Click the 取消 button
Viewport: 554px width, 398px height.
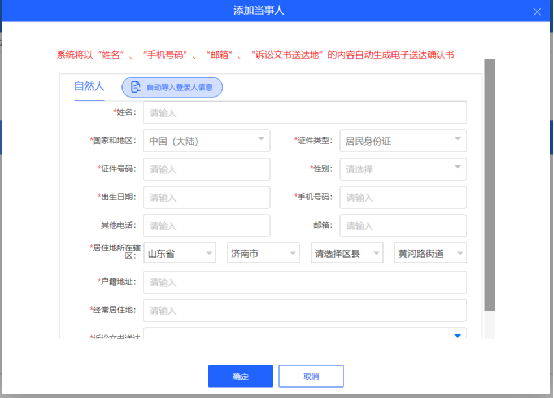click(x=311, y=376)
